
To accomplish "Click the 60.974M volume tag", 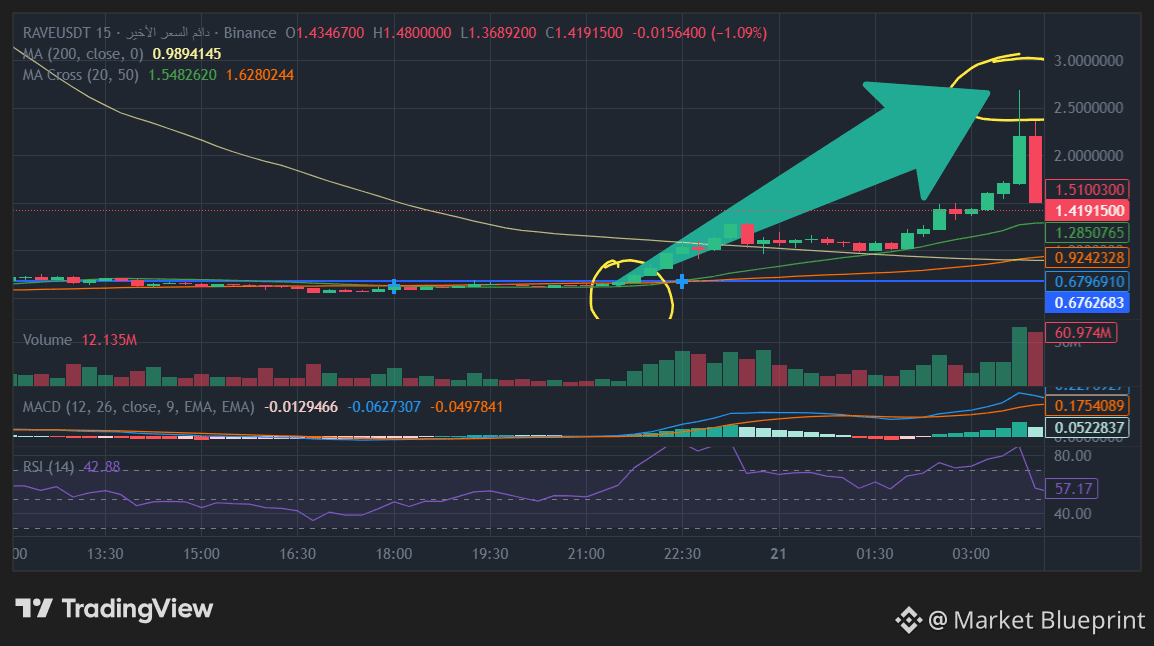I will click(1081, 333).
